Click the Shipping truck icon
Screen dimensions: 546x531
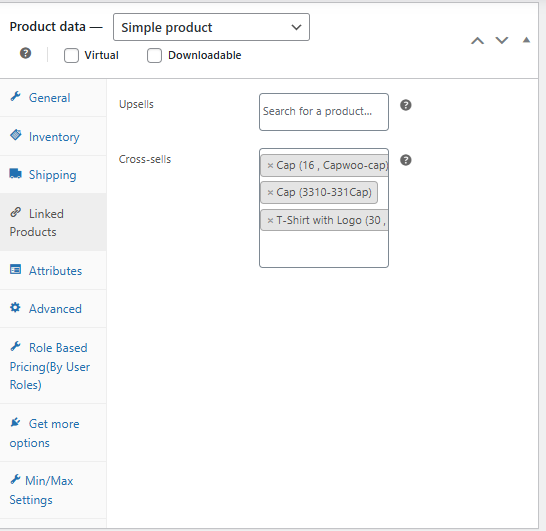(15, 173)
